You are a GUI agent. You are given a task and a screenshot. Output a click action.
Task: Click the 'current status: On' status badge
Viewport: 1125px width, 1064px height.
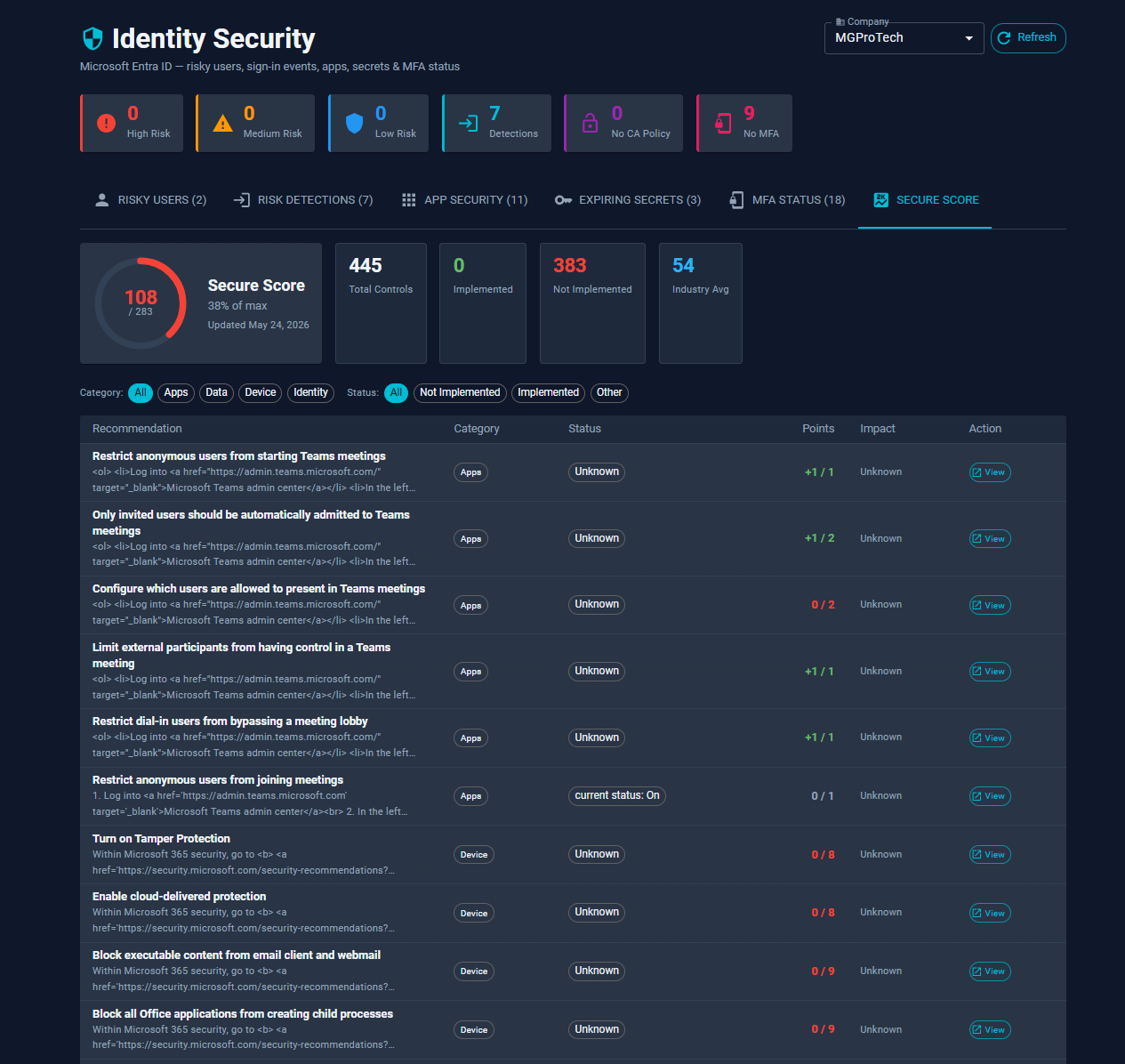tap(617, 796)
